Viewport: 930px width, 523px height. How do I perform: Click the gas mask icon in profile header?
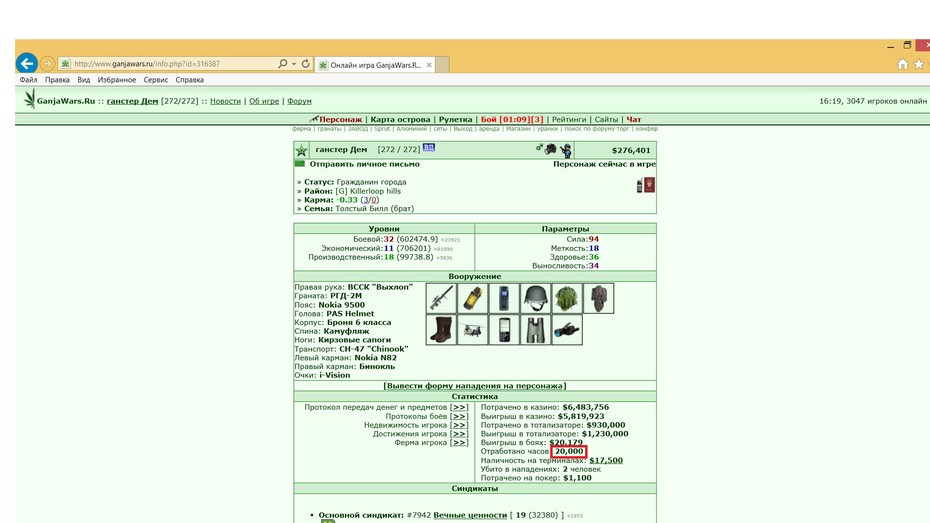click(x=550, y=149)
